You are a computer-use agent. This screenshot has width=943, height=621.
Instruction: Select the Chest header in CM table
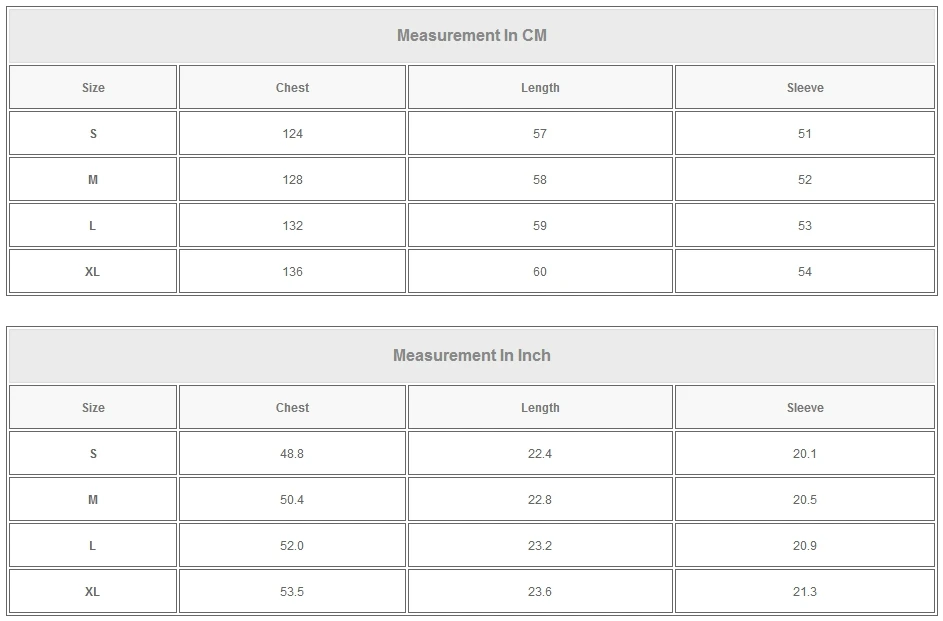[x=292, y=88]
